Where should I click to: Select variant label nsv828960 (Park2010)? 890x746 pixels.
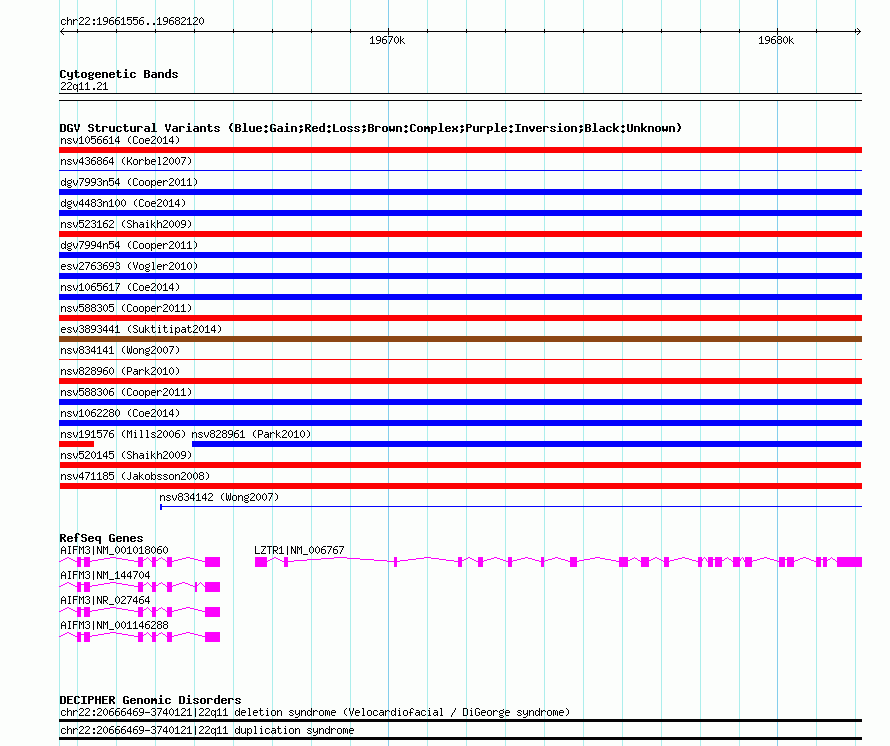point(120,371)
